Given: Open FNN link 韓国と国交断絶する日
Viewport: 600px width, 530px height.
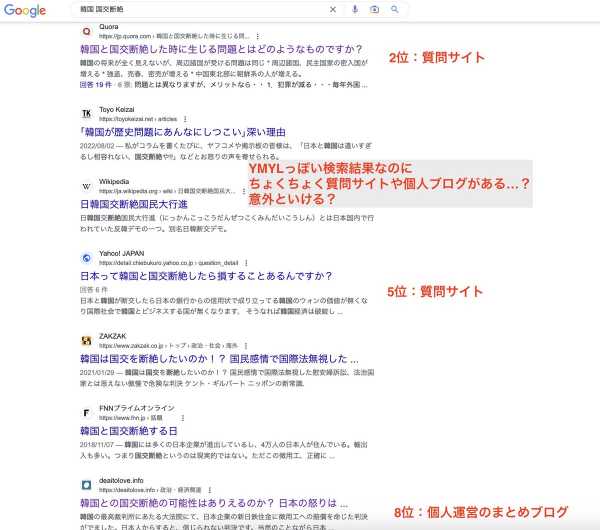Looking at the screenshot, I should click(129, 431).
